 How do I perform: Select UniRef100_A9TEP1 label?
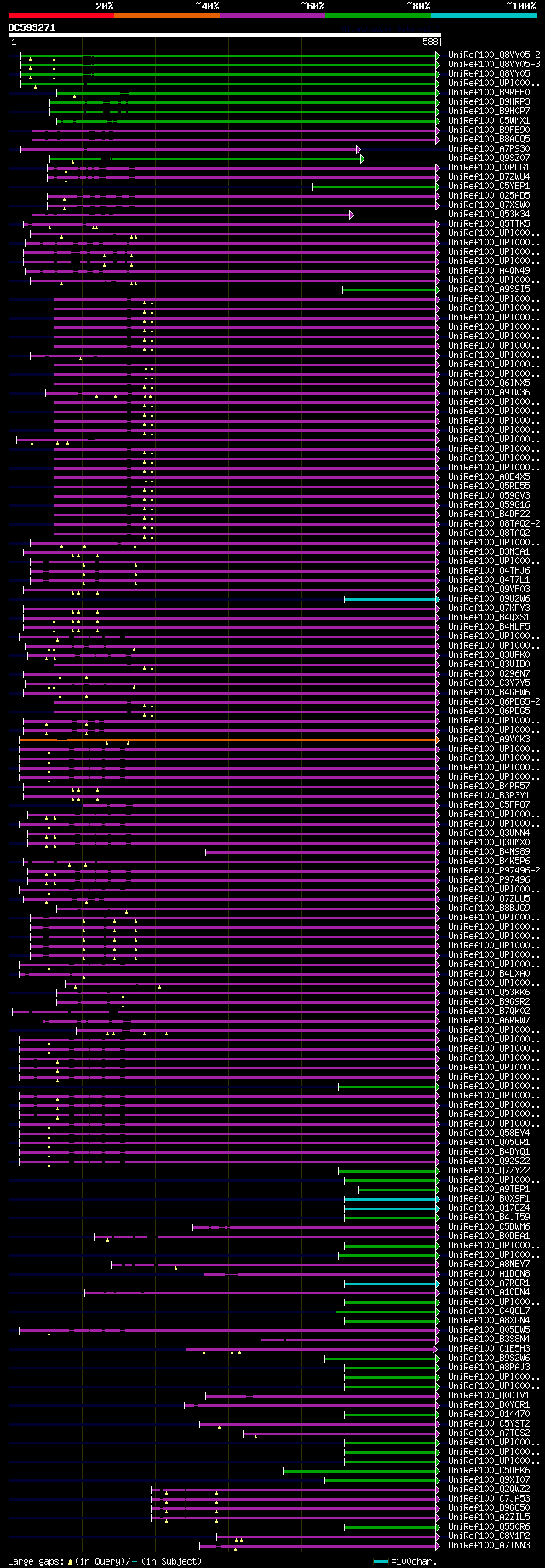click(x=489, y=1189)
